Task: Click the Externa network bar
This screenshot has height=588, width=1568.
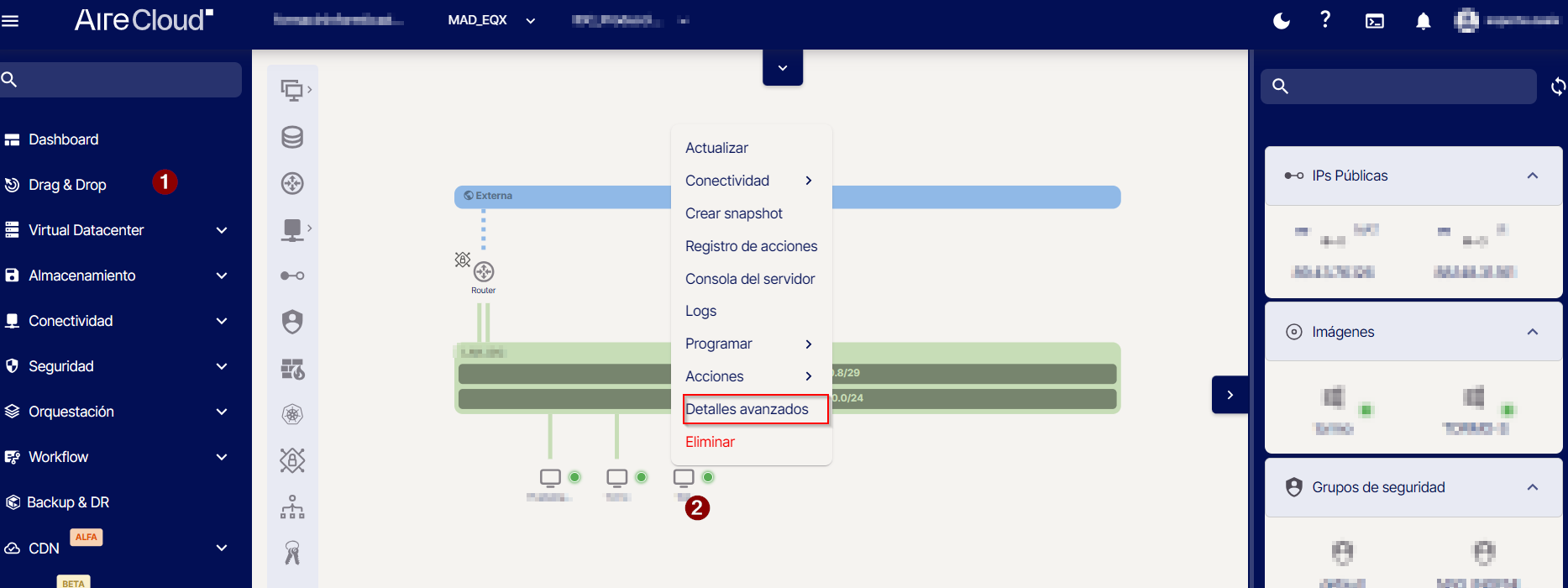Action: [787, 197]
